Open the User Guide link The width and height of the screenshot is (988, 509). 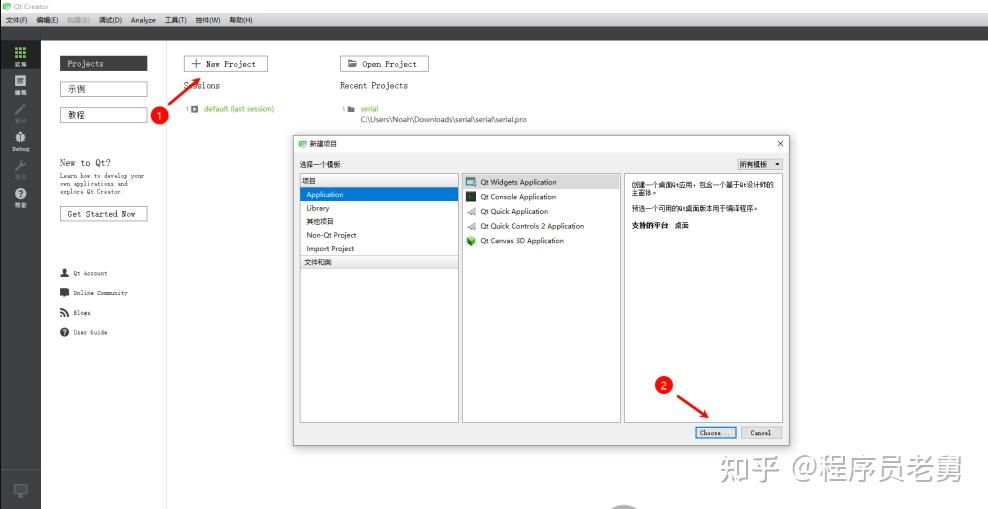click(90, 333)
